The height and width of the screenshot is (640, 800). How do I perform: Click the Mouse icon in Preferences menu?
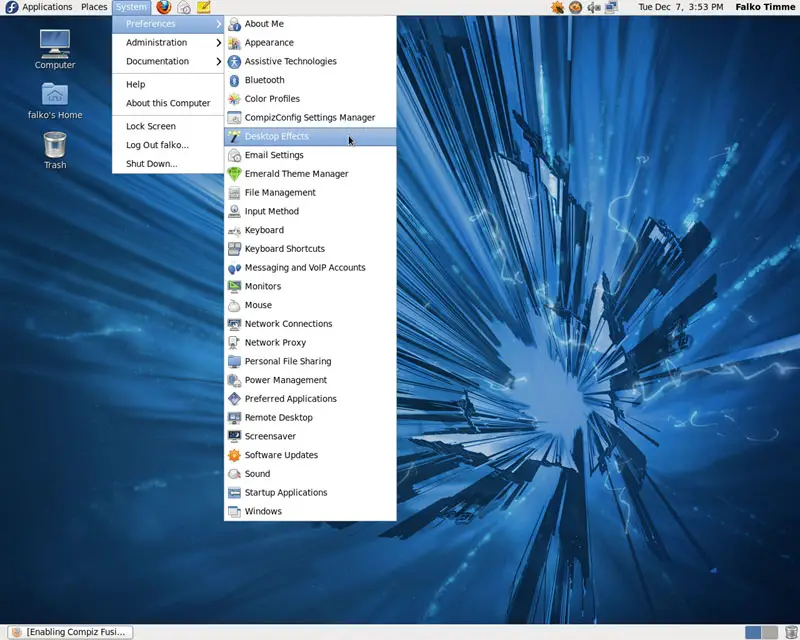tap(234, 305)
